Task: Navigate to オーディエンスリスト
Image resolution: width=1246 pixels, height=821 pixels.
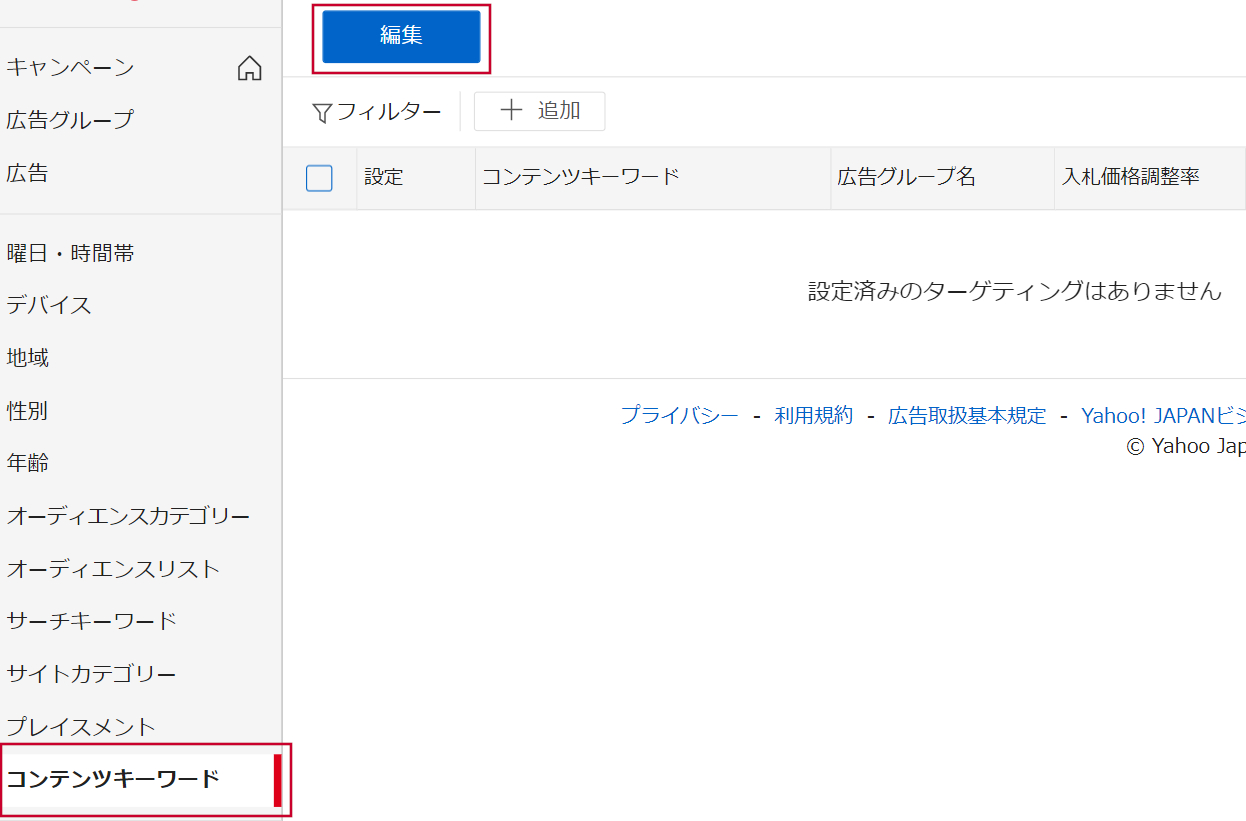Action: click(x=113, y=569)
